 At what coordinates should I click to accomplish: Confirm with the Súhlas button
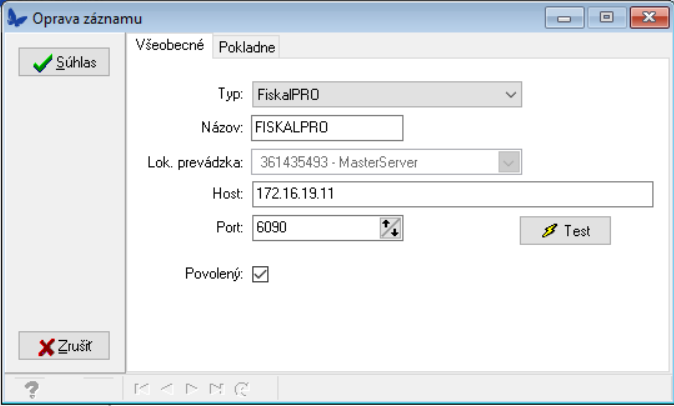65,63
